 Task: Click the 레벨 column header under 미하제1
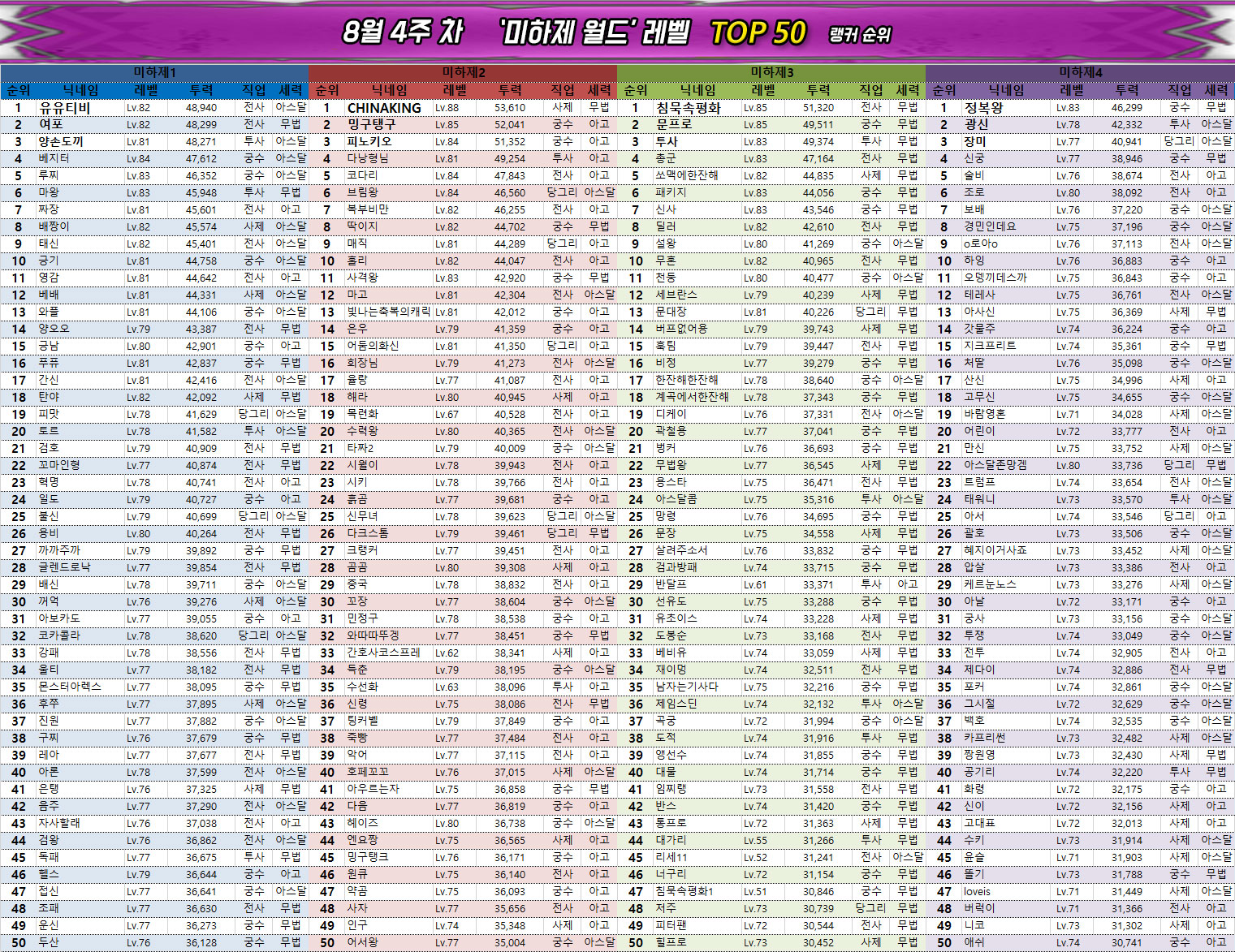(146, 90)
